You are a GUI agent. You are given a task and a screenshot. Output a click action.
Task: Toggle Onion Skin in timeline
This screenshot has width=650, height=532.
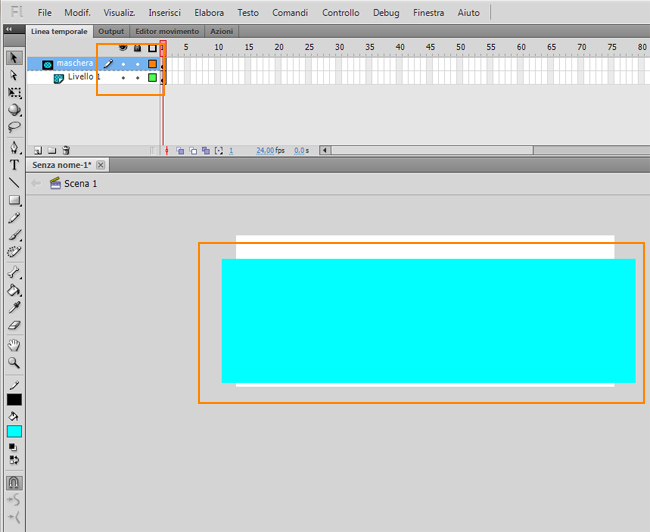click(180, 151)
